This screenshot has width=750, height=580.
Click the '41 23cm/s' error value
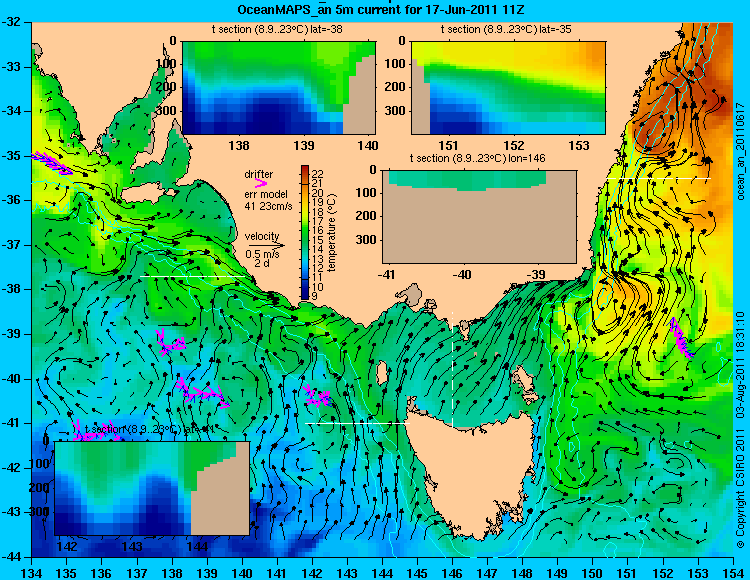pyautogui.click(x=268, y=206)
